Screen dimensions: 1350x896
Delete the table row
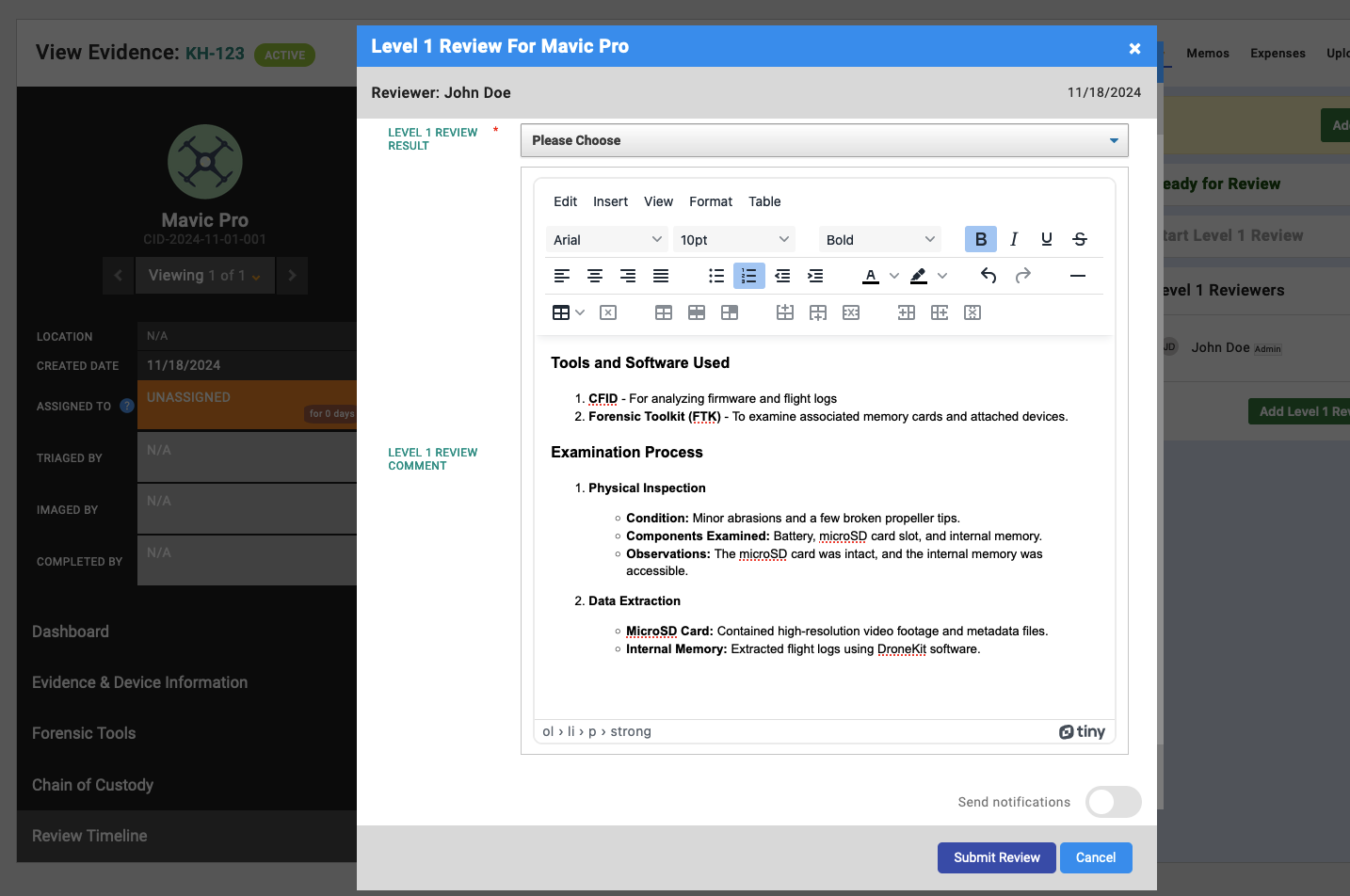(851, 312)
